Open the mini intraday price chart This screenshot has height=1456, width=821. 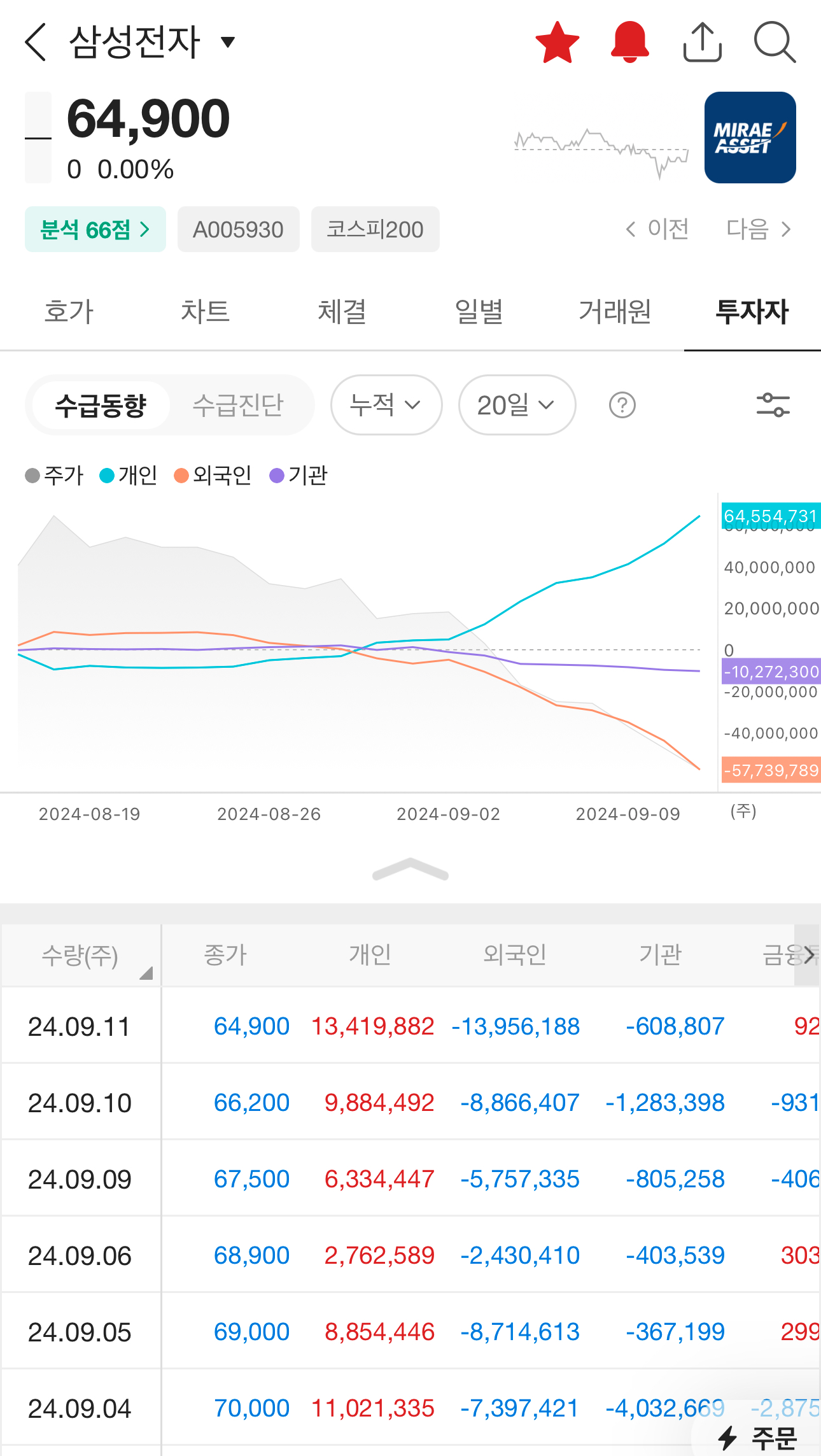(x=601, y=153)
